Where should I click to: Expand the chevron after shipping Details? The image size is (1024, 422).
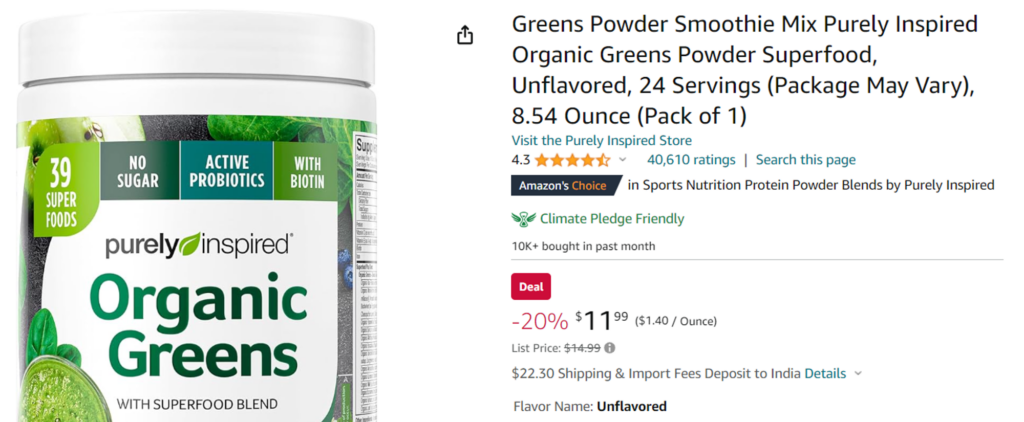pyautogui.click(x=858, y=374)
